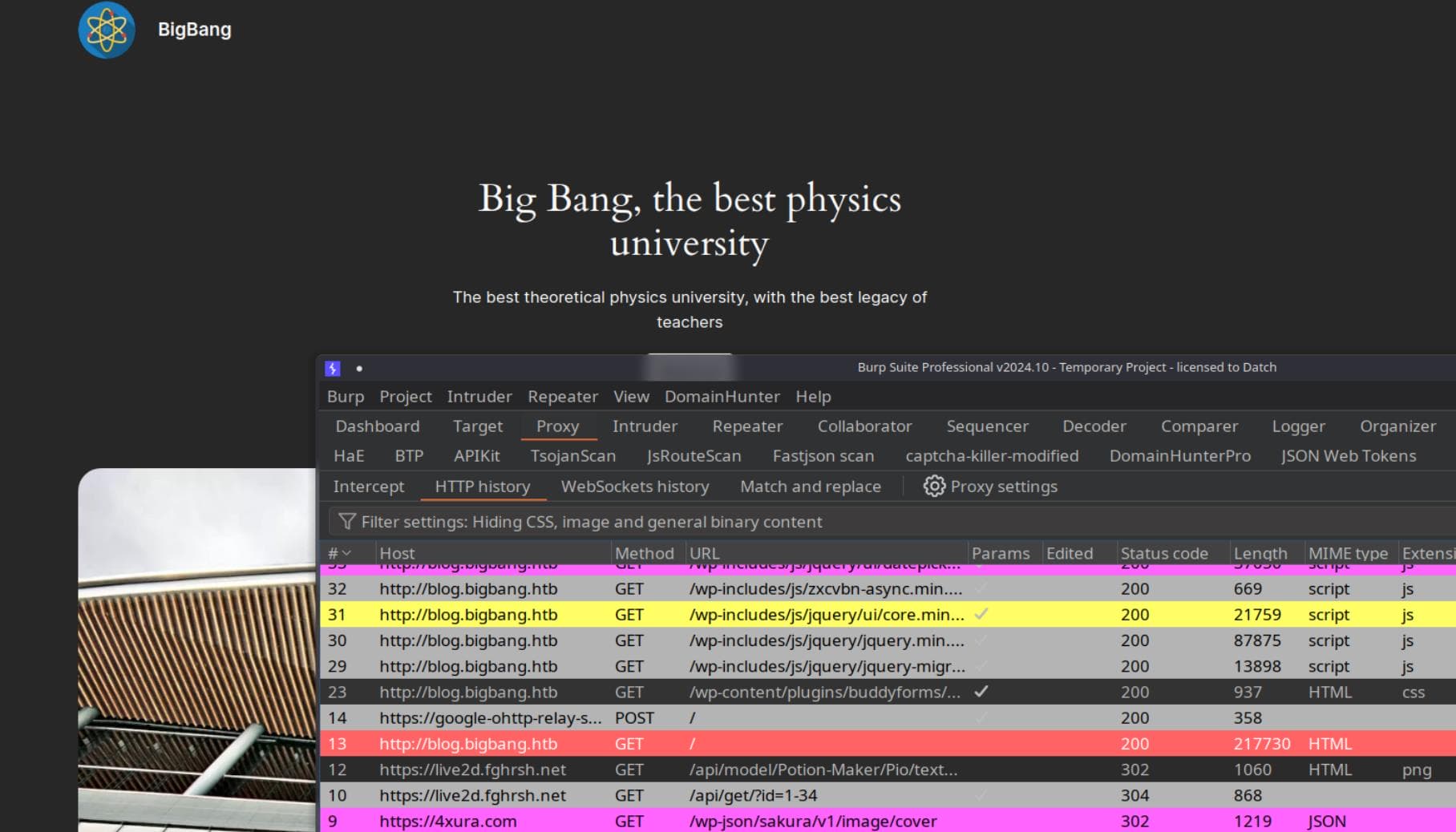Select request 29 jquery-migr row

pyautogui.click(x=888, y=666)
